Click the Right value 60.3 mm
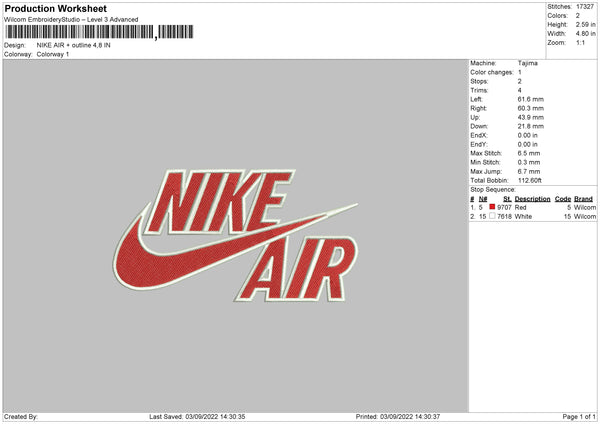Image resolution: width=600 pixels, height=424 pixels. click(530, 108)
